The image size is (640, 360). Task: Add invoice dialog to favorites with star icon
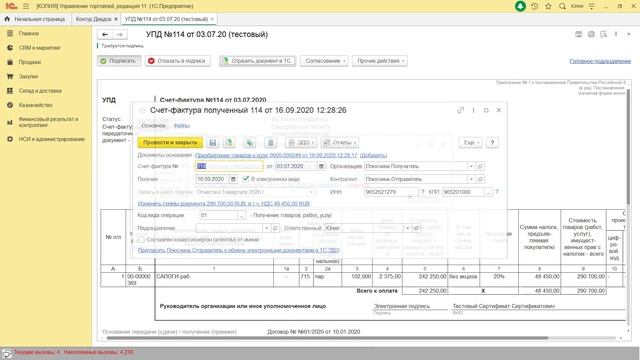[142, 111]
